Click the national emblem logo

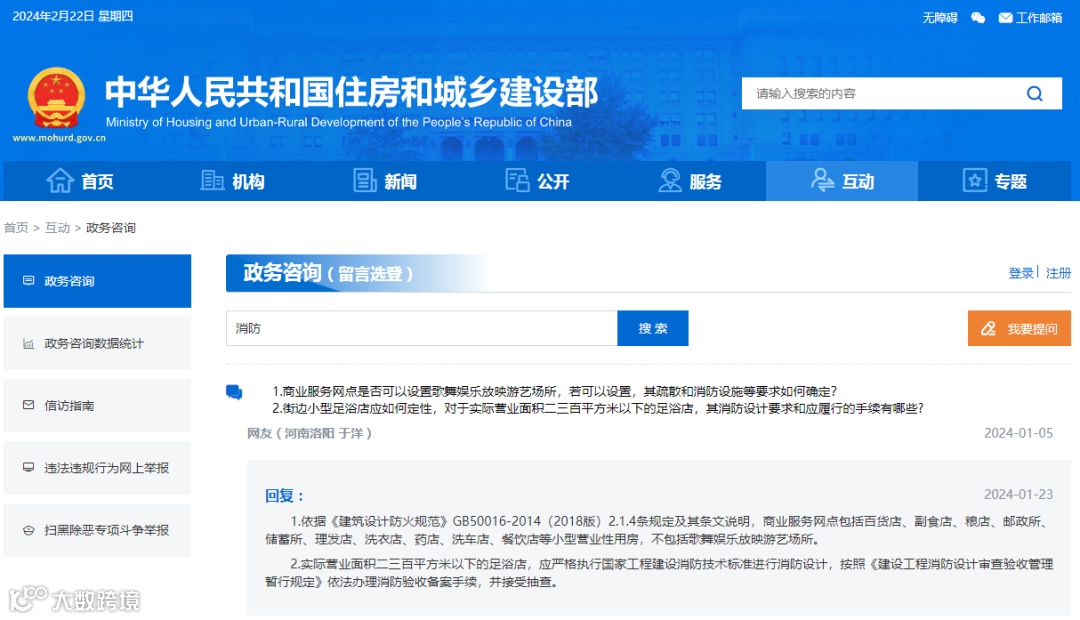point(56,98)
